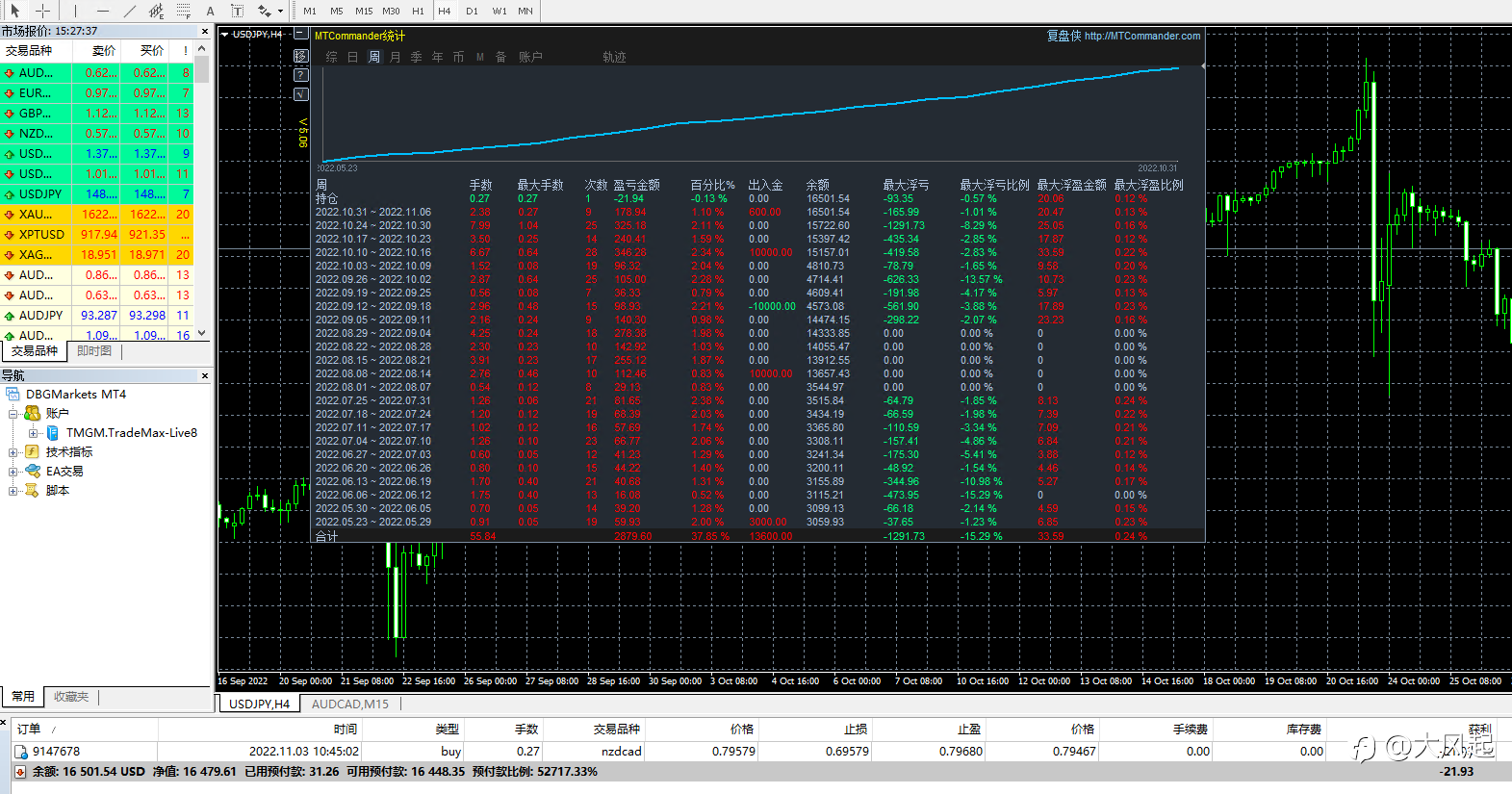Switch timeframe to M1
The image size is (1512, 794).
pos(310,11)
